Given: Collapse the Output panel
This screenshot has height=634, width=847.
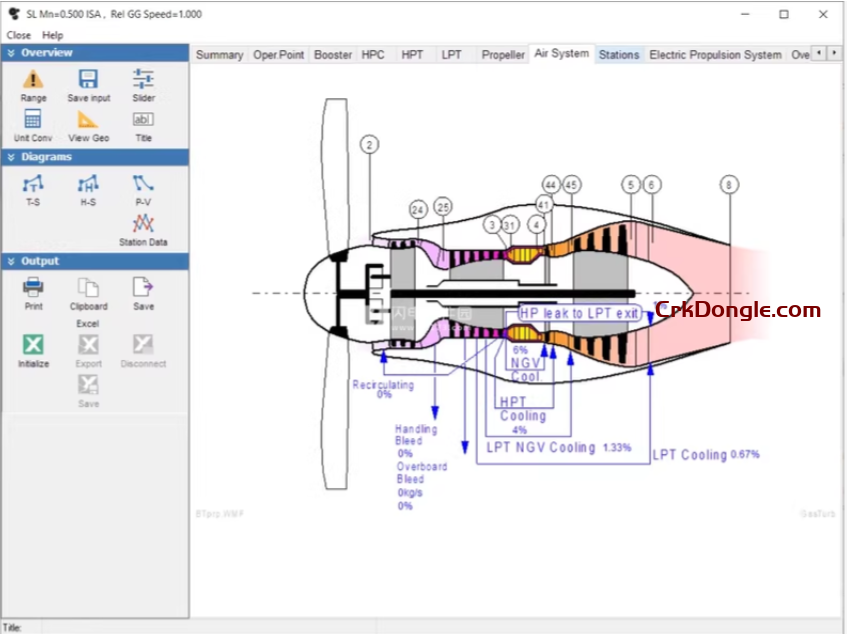Looking at the screenshot, I should pyautogui.click(x=10, y=261).
